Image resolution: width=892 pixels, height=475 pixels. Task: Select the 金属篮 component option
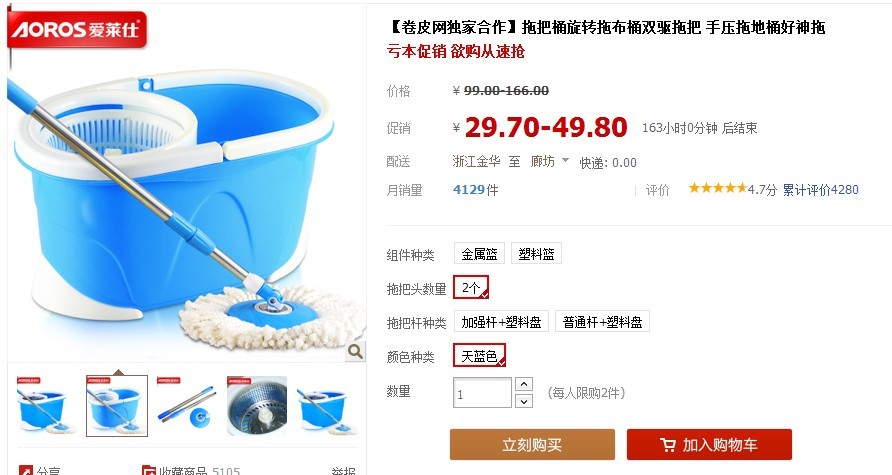[x=479, y=254]
